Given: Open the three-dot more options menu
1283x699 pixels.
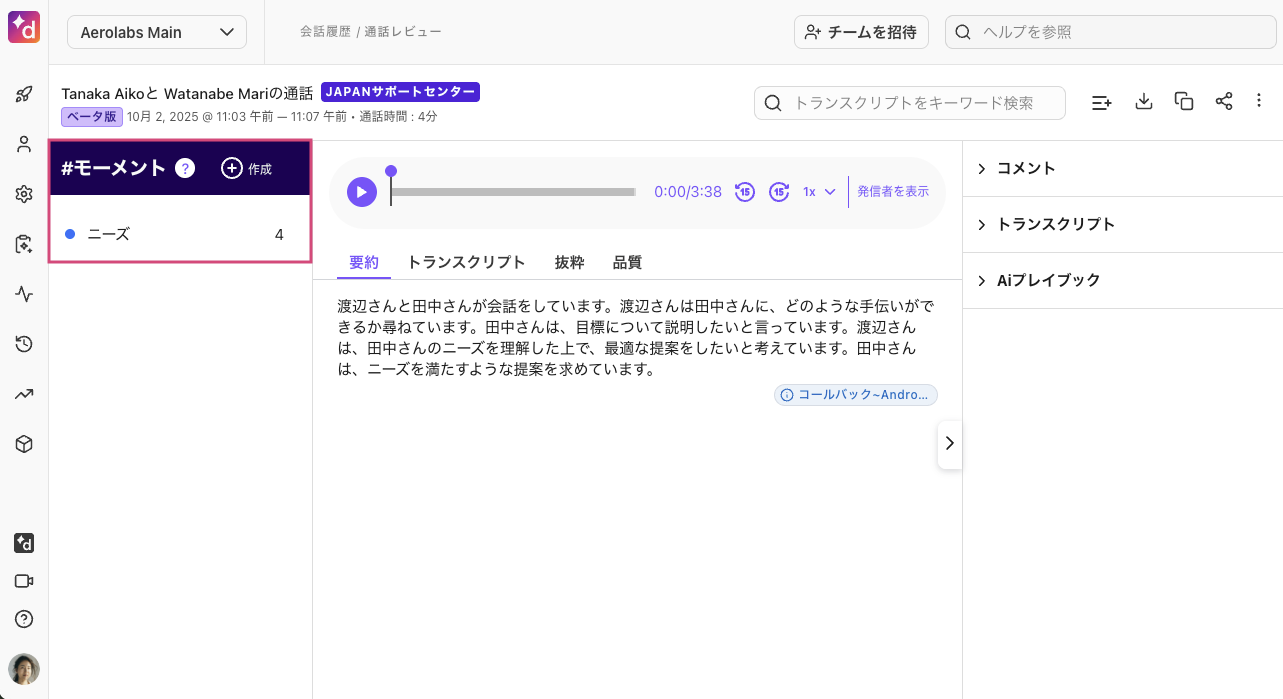Looking at the screenshot, I should [1259, 101].
